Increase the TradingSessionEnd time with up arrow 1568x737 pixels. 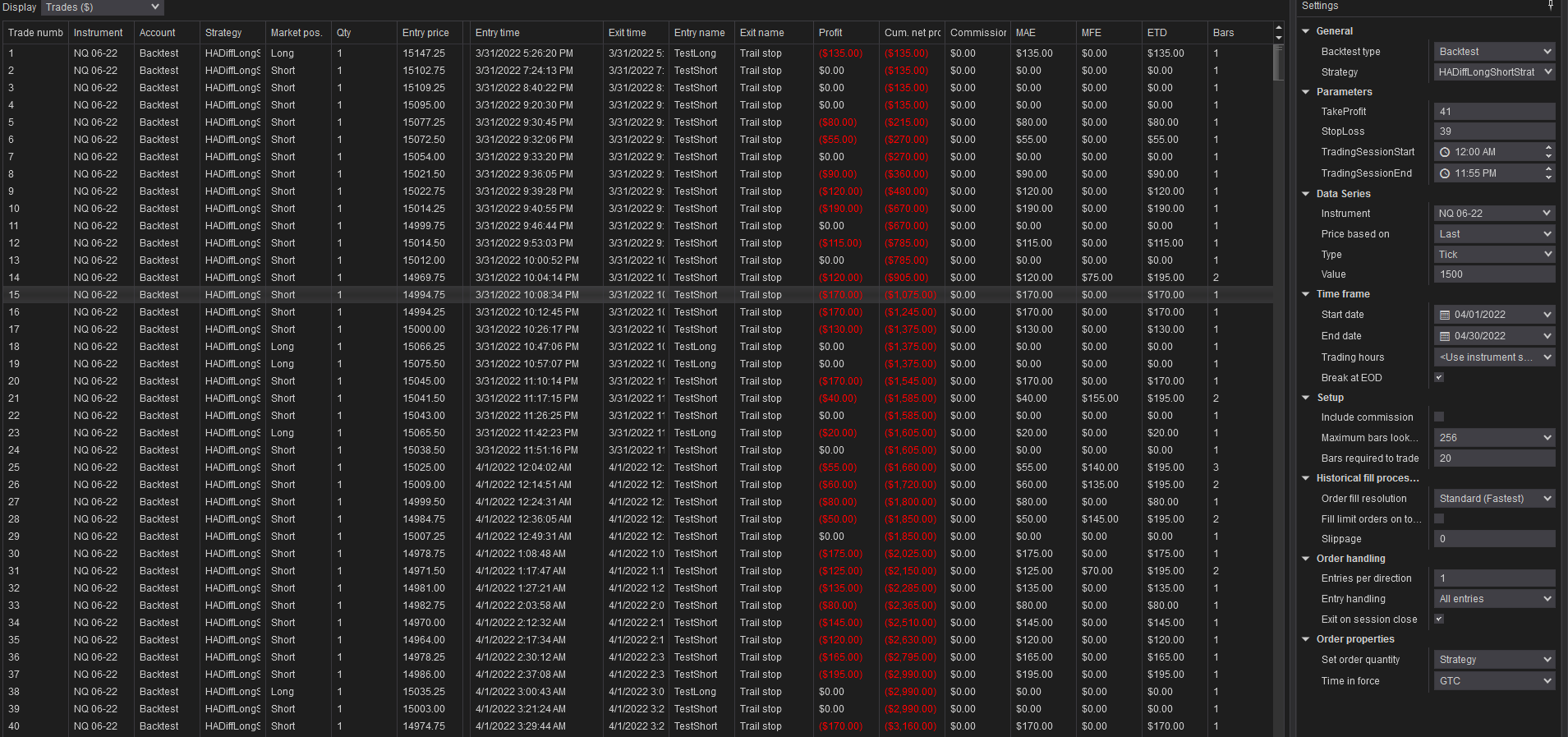pos(1548,169)
